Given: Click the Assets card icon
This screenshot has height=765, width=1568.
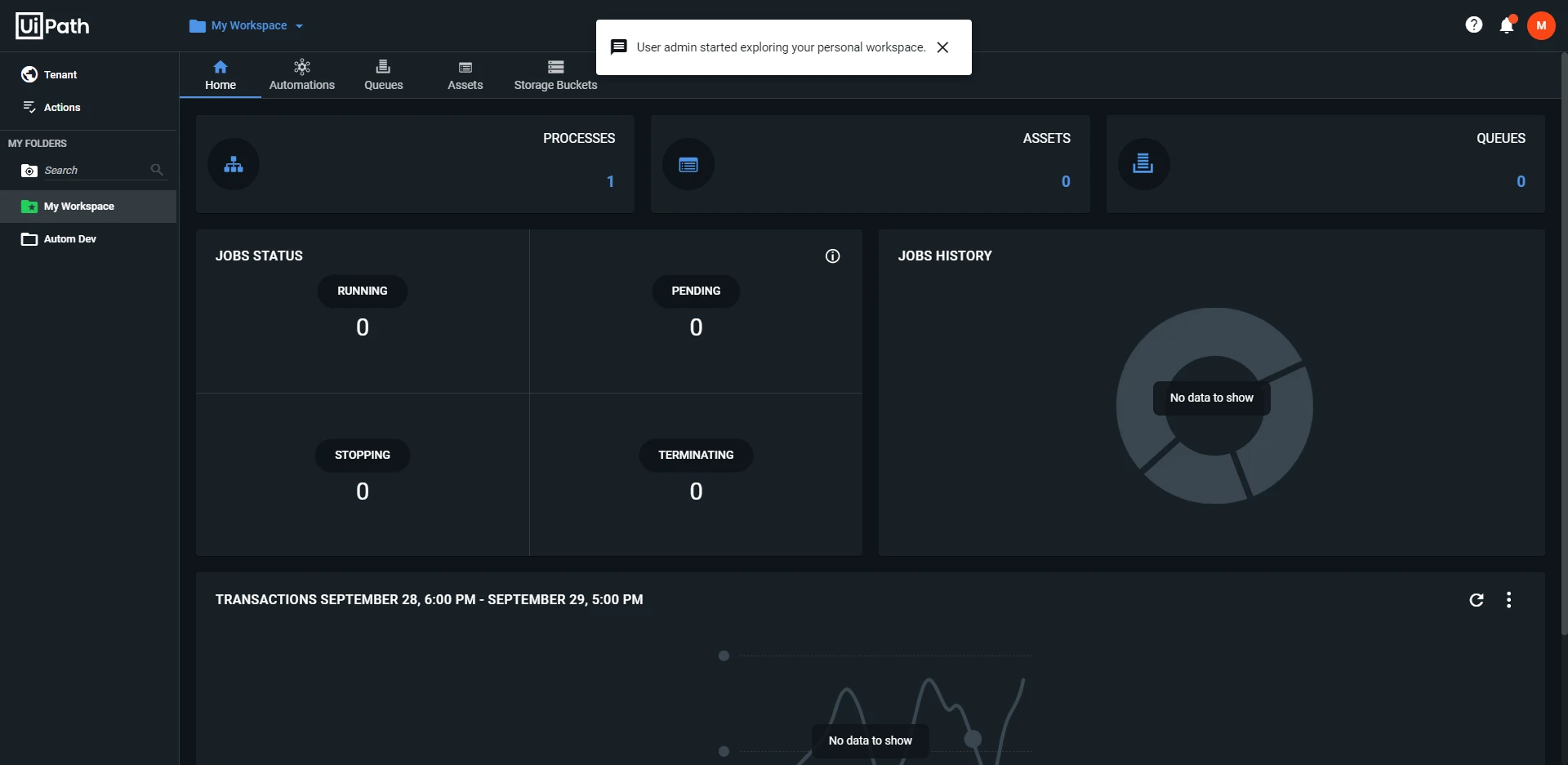Looking at the screenshot, I should coord(688,164).
